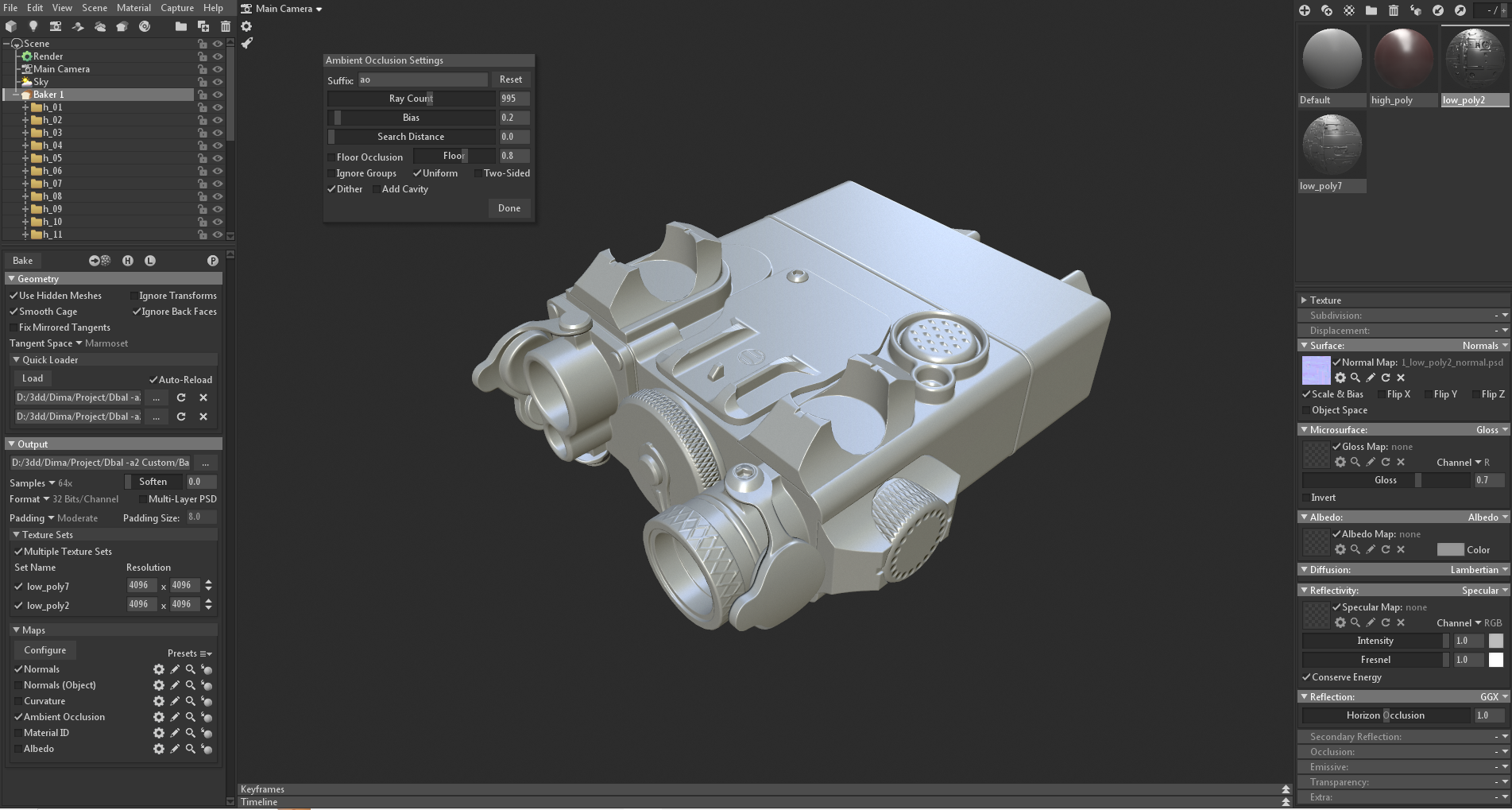Screen dimensions: 1512x810
Task: Add a new baker bread-loaf icon
Action: [x=122, y=26]
